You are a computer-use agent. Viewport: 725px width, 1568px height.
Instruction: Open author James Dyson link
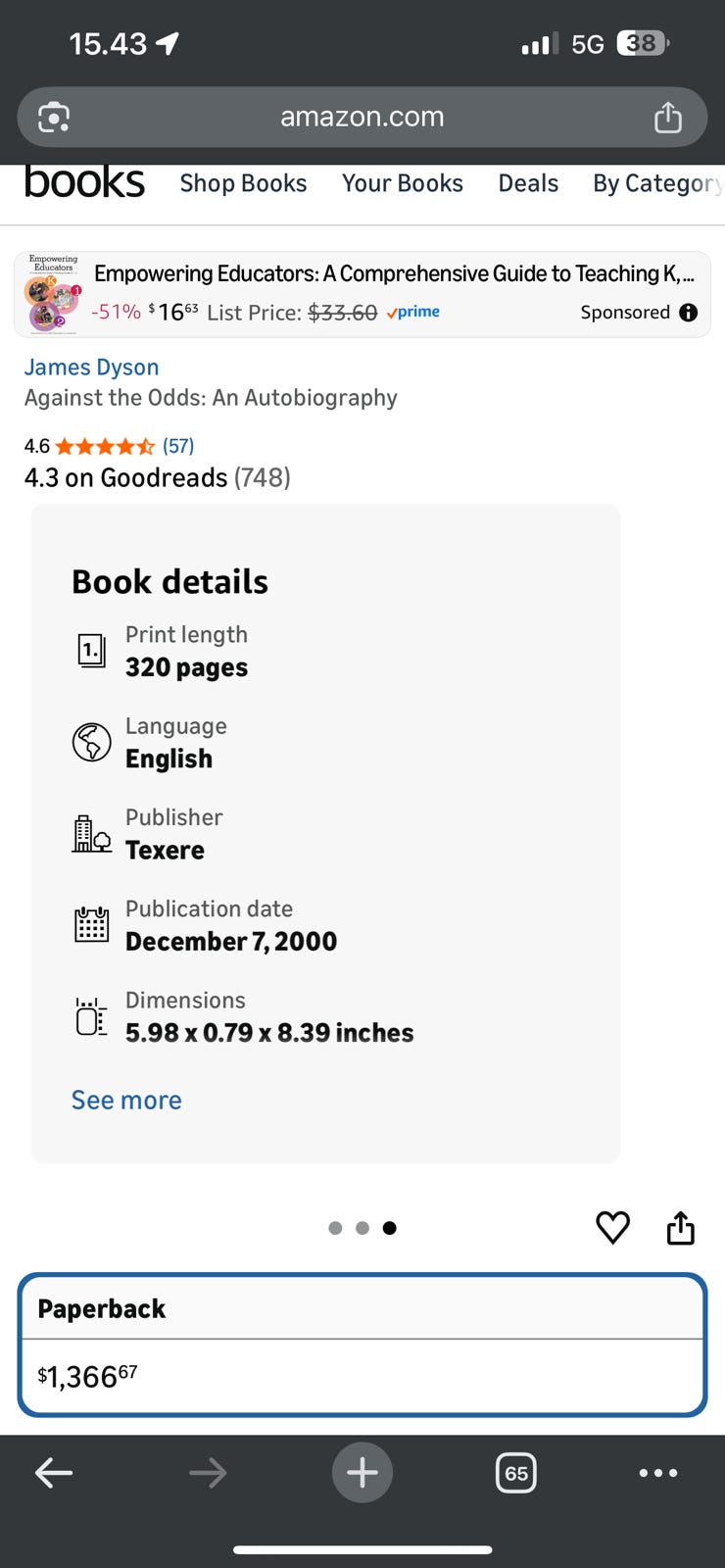click(x=91, y=367)
